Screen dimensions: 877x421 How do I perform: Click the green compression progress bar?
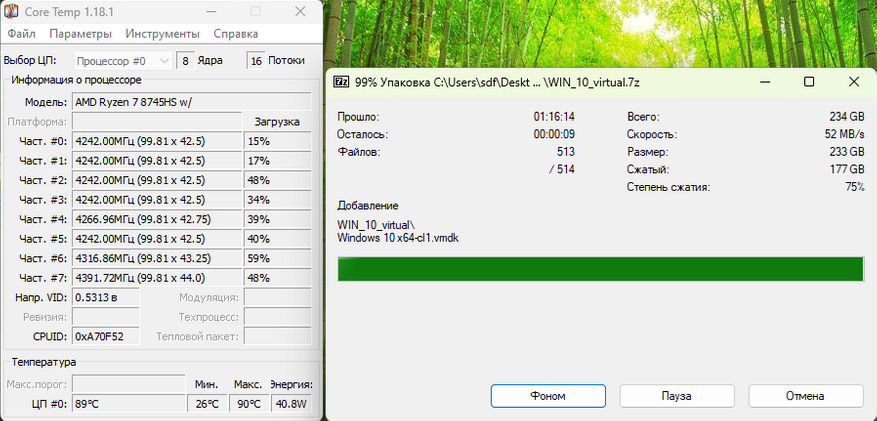[601, 269]
